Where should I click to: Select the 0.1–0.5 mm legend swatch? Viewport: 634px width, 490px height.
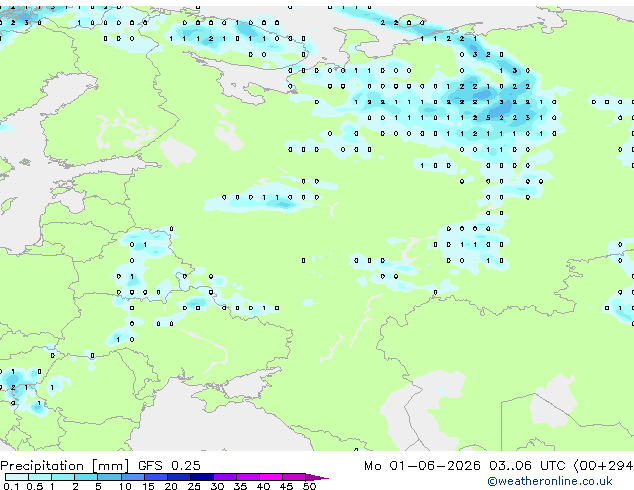click(x=17, y=477)
